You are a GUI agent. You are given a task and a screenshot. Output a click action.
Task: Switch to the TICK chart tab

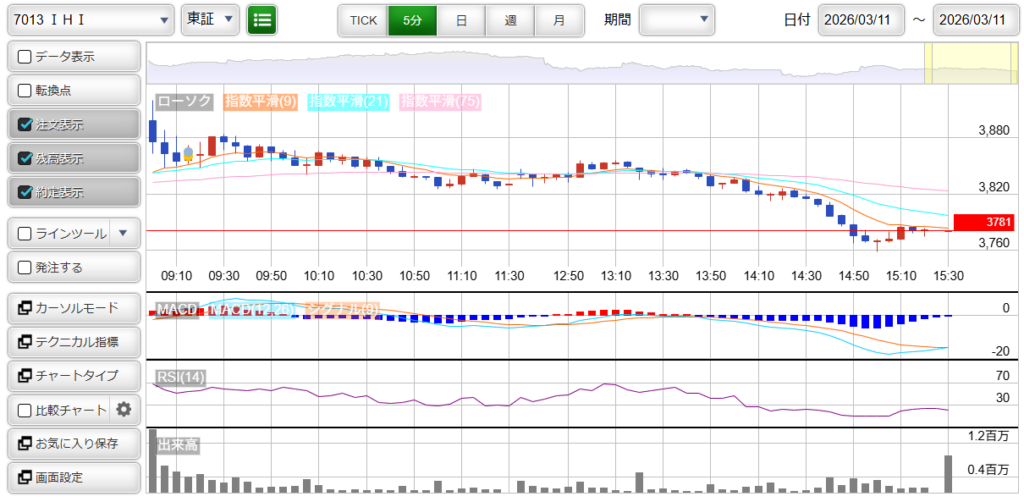click(x=362, y=20)
